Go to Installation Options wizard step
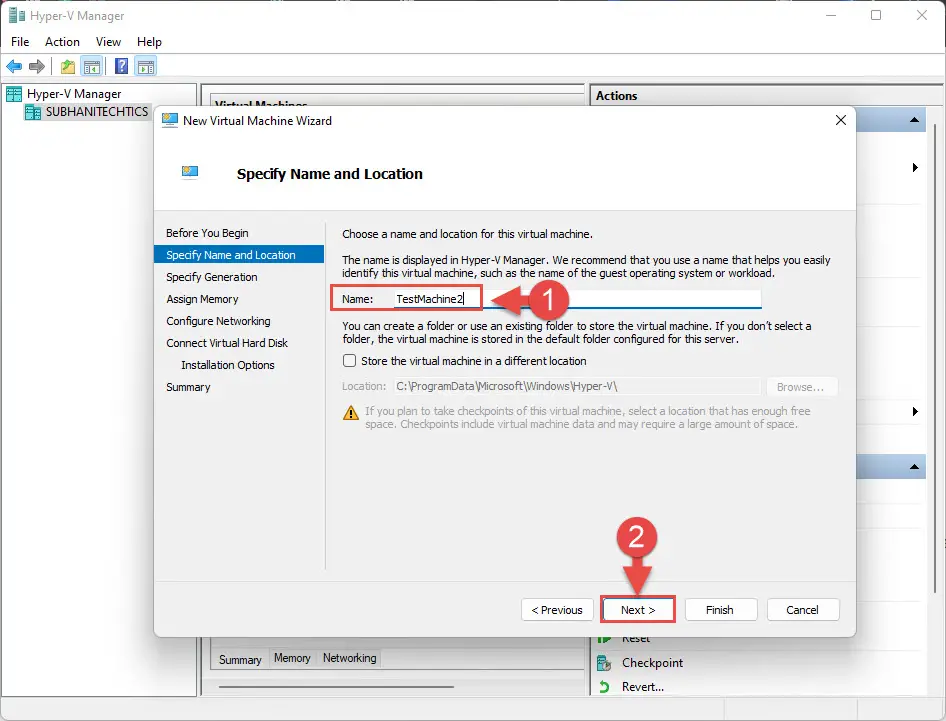Screen dimensions: 946x721 click(x=227, y=365)
